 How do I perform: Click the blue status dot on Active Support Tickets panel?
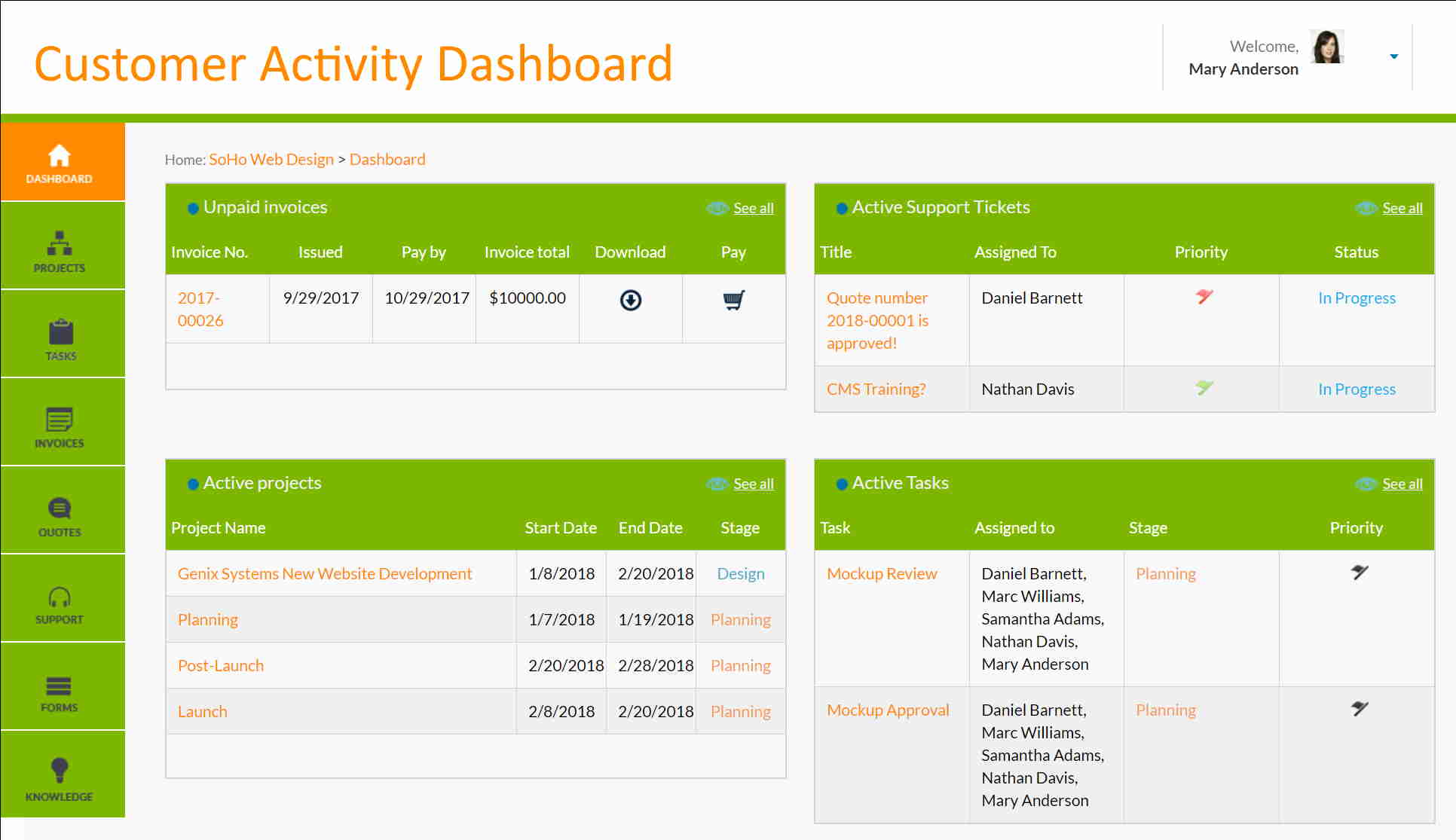840,209
